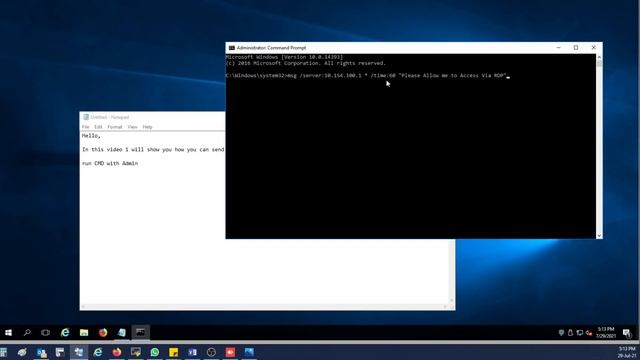Maximize the Command Prompt window

(576, 48)
